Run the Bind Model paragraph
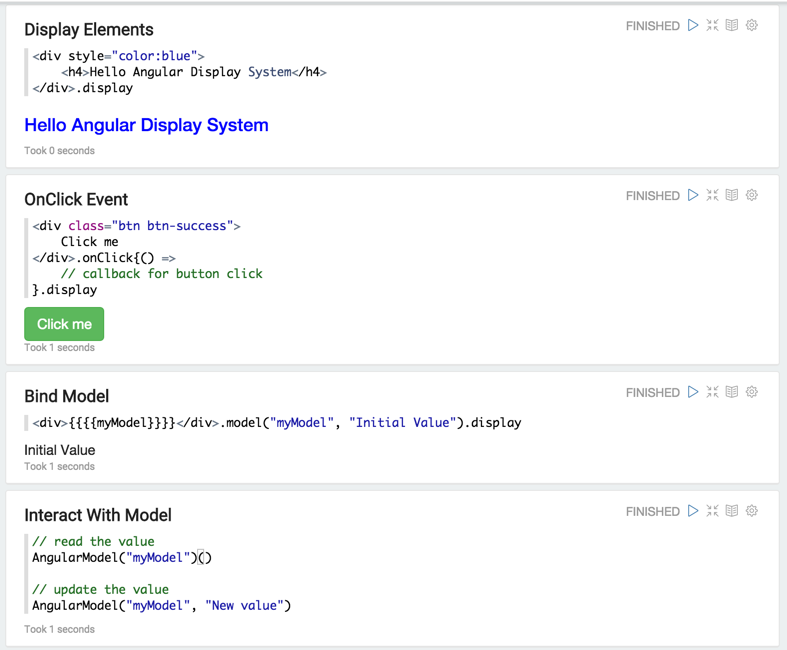The width and height of the screenshot is (787, 650). 693,392
